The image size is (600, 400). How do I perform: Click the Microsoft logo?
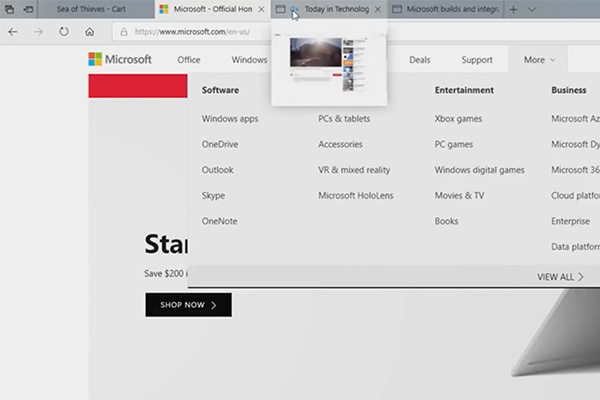click(120, 59)
